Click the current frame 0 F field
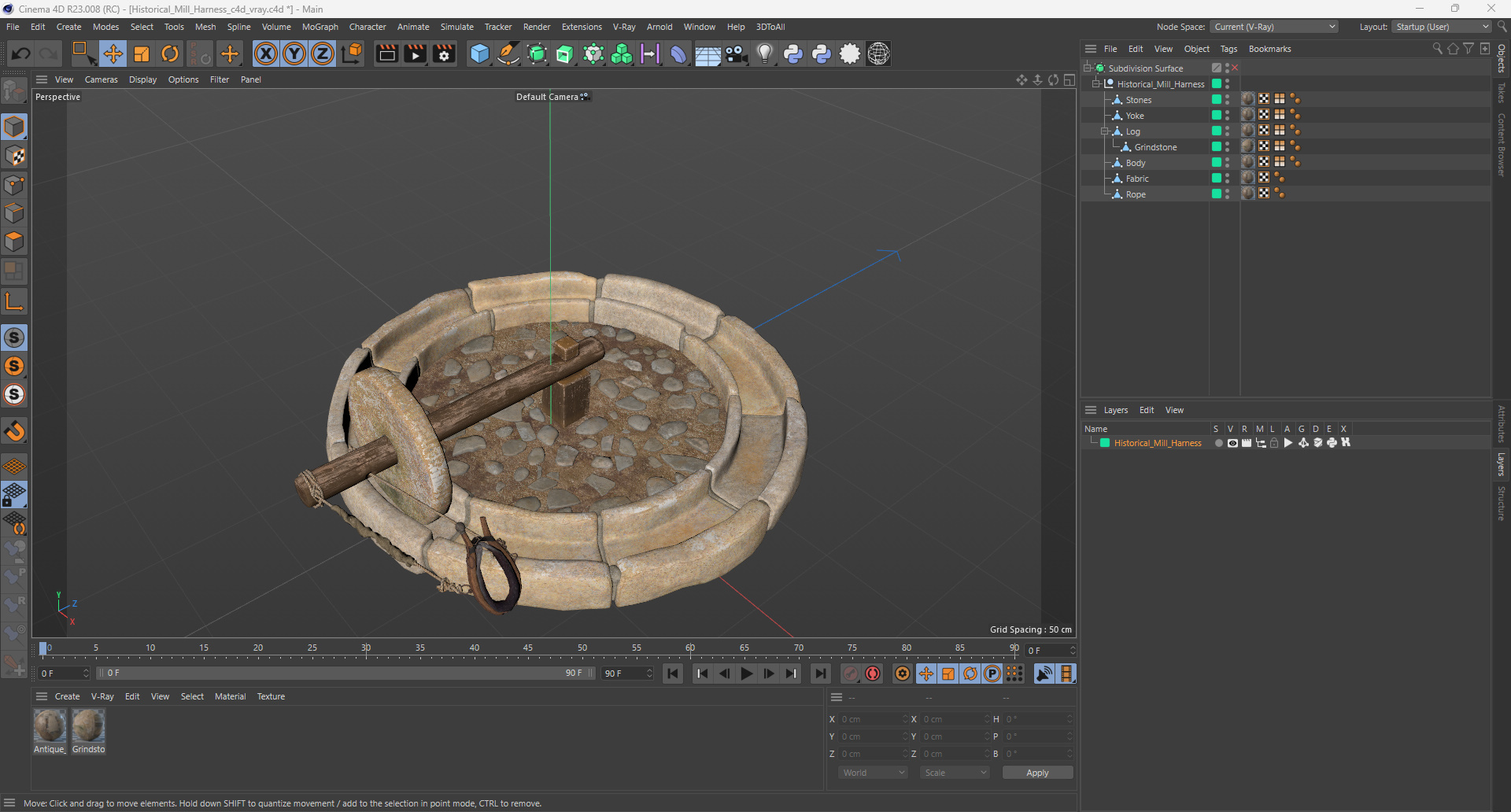Viewport: 1511px width, 812px height. click(x=1050, y=650)
